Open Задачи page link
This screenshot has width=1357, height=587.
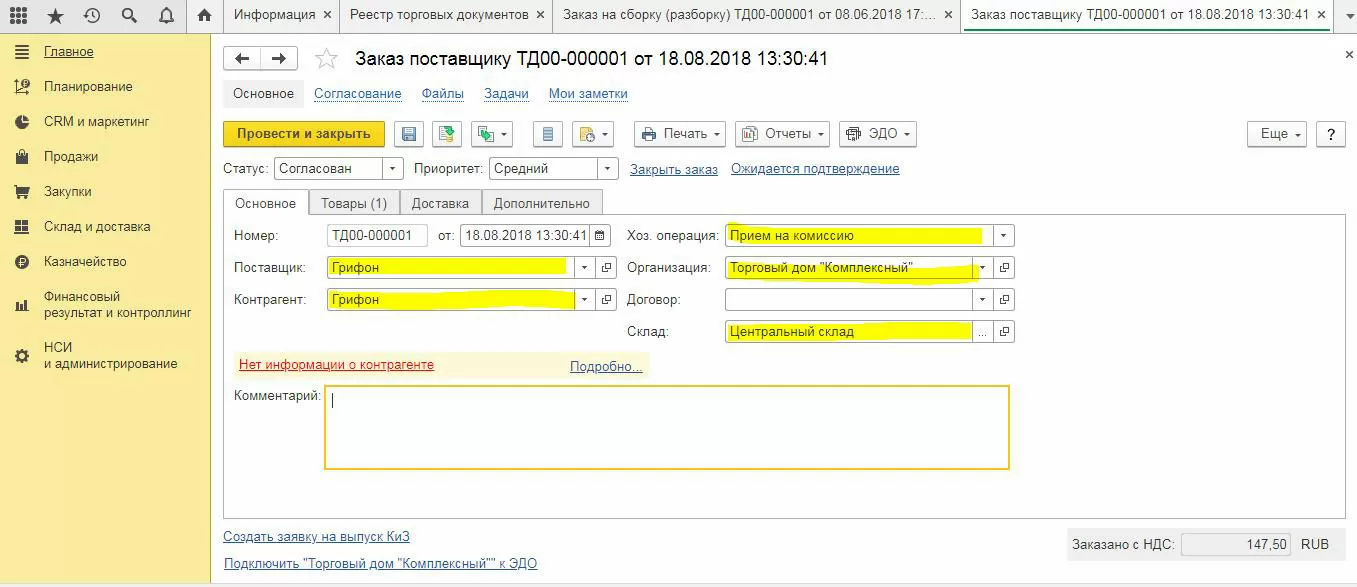[x=506, y=94]
